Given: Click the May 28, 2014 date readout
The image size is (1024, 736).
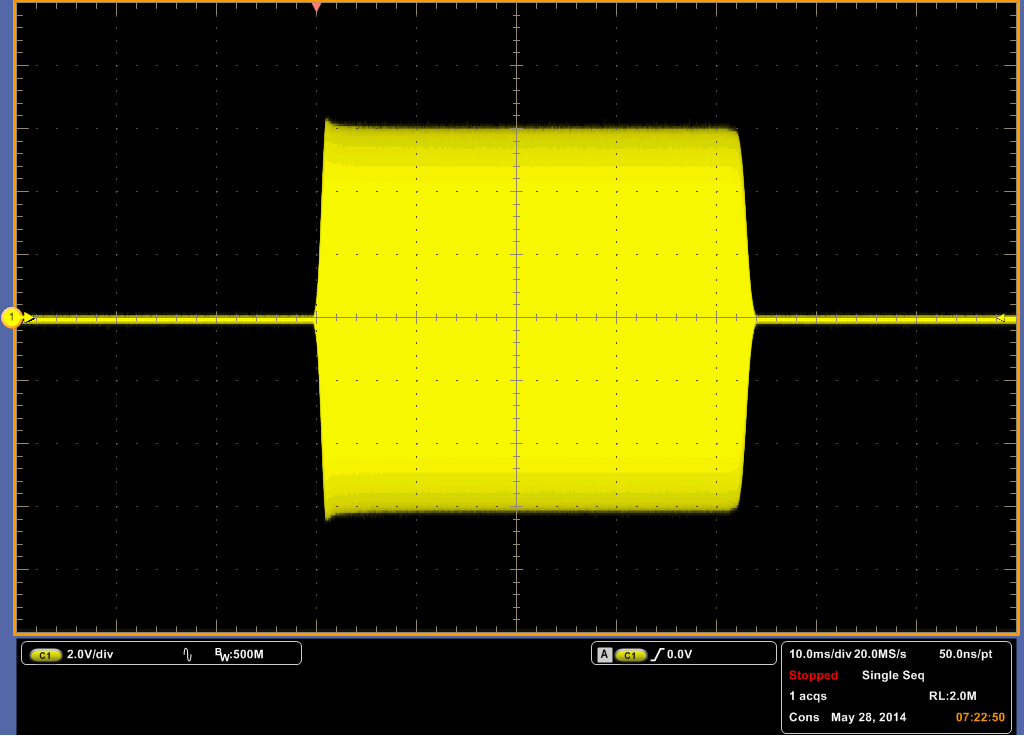Looking at the screenshot, I should pos(869,717).
